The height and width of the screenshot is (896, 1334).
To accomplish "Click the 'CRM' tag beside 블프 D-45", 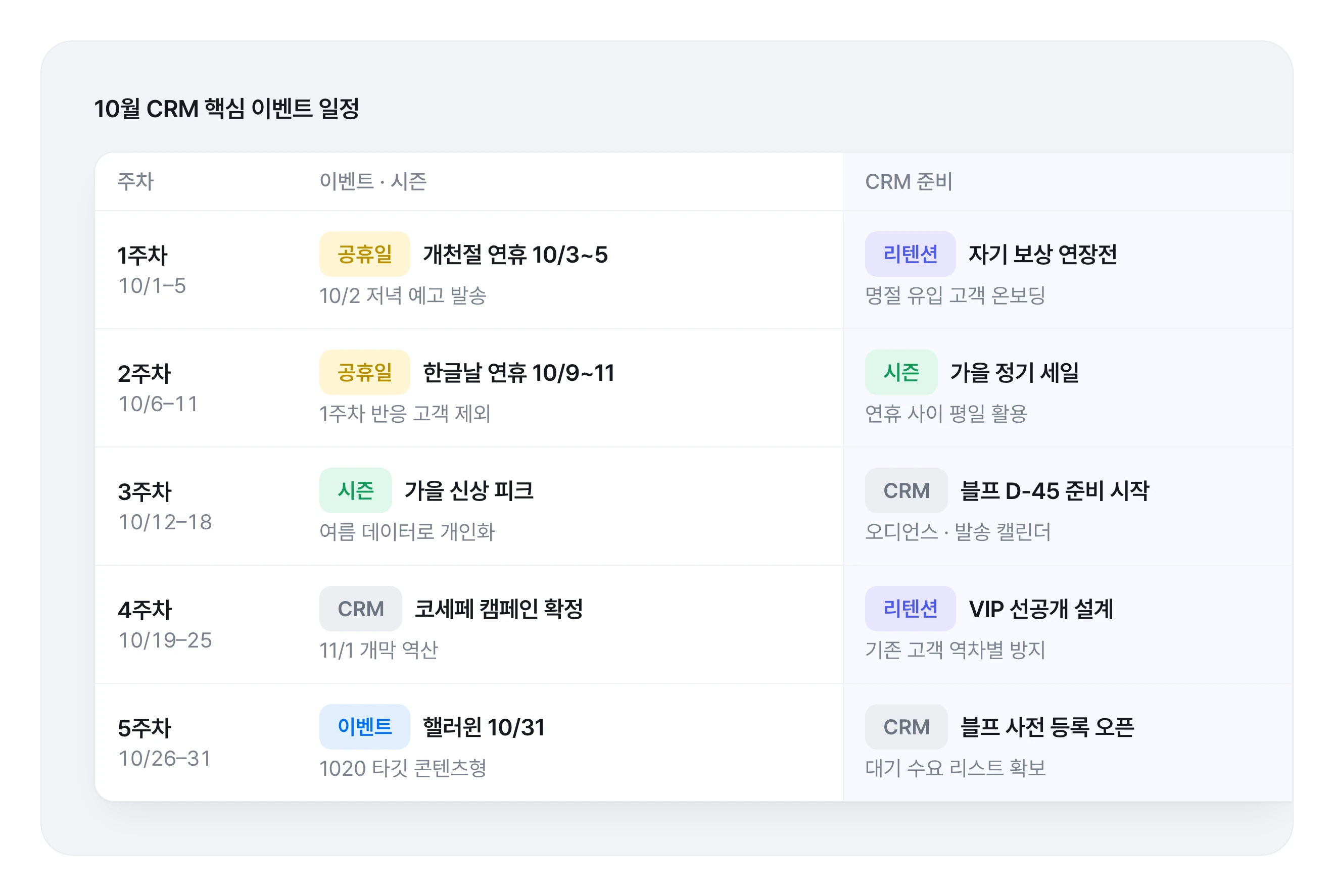I will point(906,490).
